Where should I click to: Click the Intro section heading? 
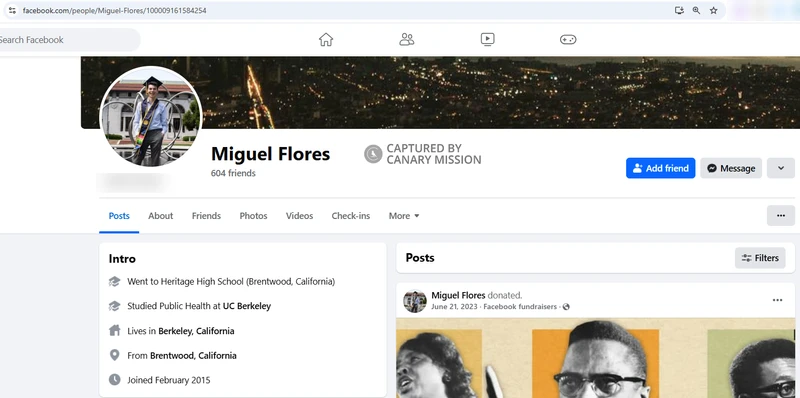pyautogui.click(x=122, y=259)
